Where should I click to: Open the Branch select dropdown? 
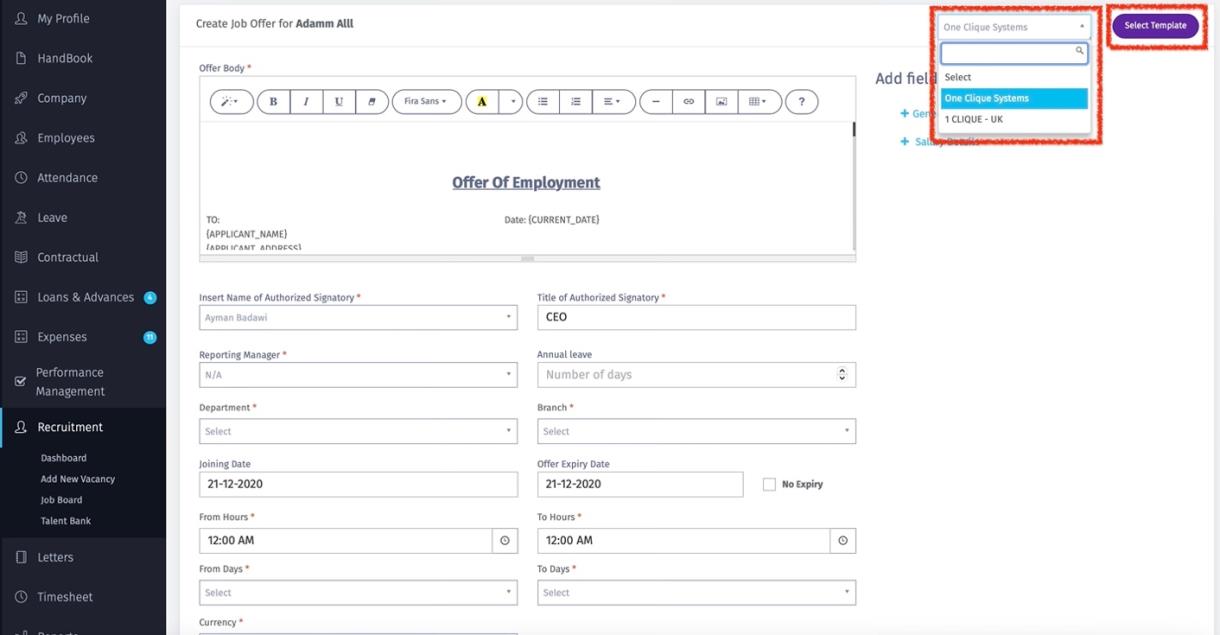pyautogui.click(x=696, y=431)
